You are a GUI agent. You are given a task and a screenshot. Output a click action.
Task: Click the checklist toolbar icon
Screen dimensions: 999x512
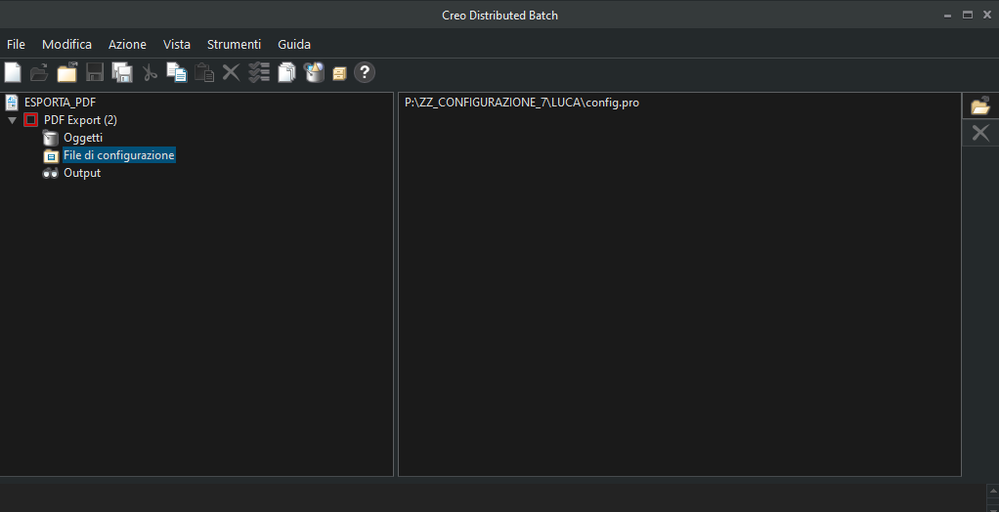259,72
